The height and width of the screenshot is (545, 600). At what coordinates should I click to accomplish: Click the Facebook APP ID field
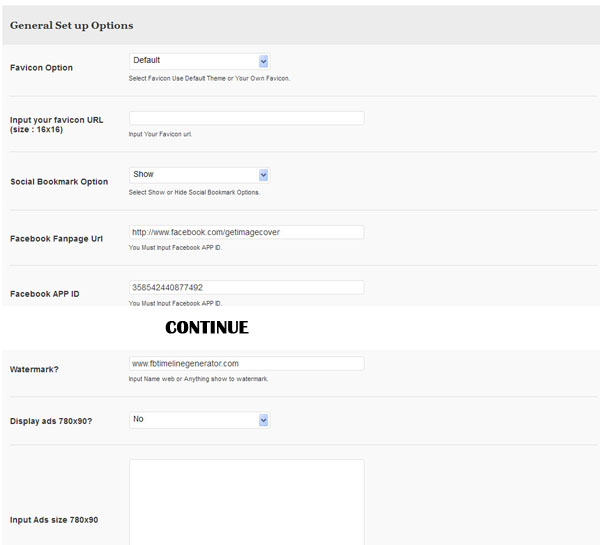246,287
